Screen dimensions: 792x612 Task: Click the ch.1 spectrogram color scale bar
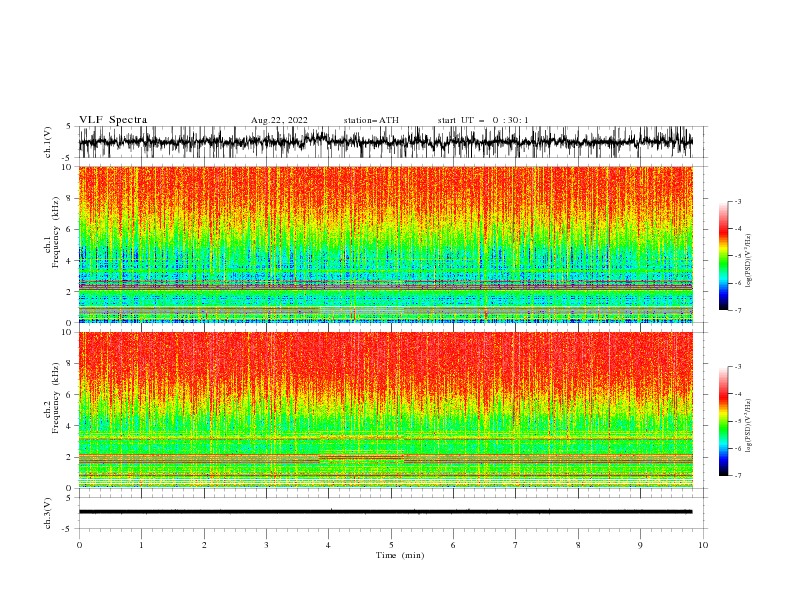[x=723, y=256]
